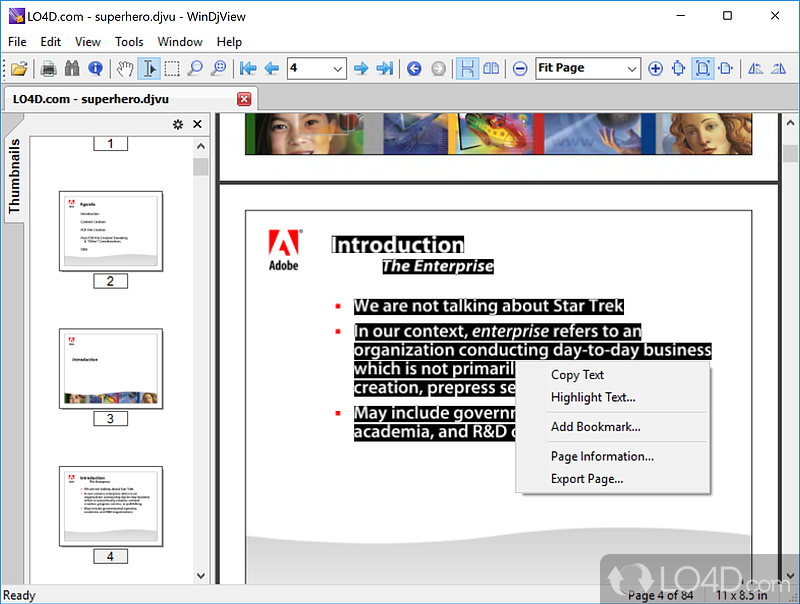
Task: Select the rectangle Select tool
Action: [x=172, y=68]
